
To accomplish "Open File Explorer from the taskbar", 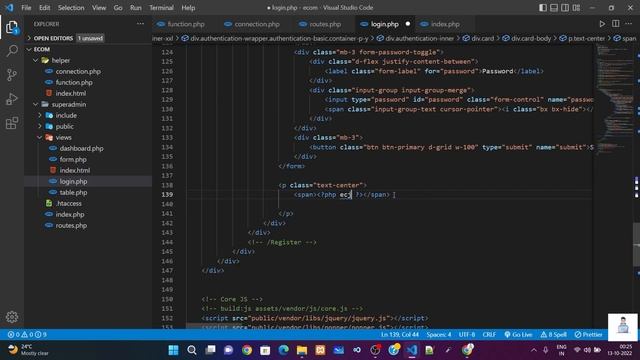I will click(x=302, y=350).
